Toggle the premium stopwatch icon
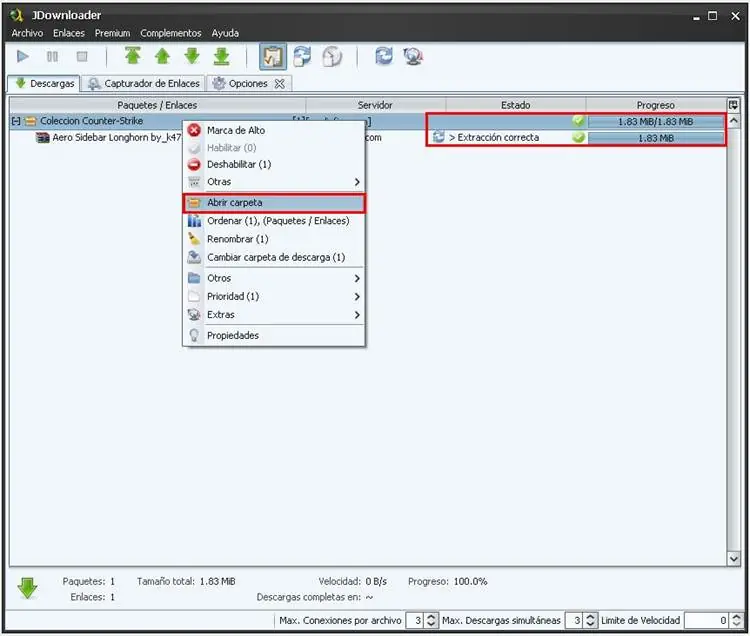This screenshot has width=750, height=636. pos(332,56)
